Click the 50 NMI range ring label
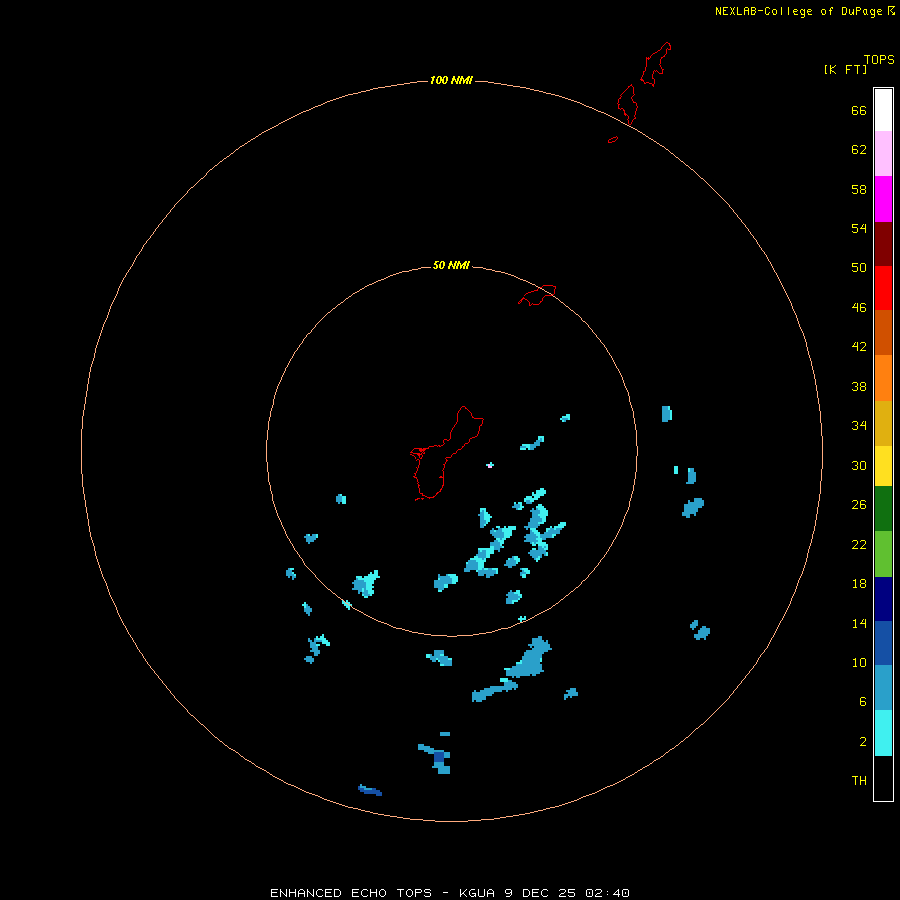 pyautogui.click(x=451, y=265)
